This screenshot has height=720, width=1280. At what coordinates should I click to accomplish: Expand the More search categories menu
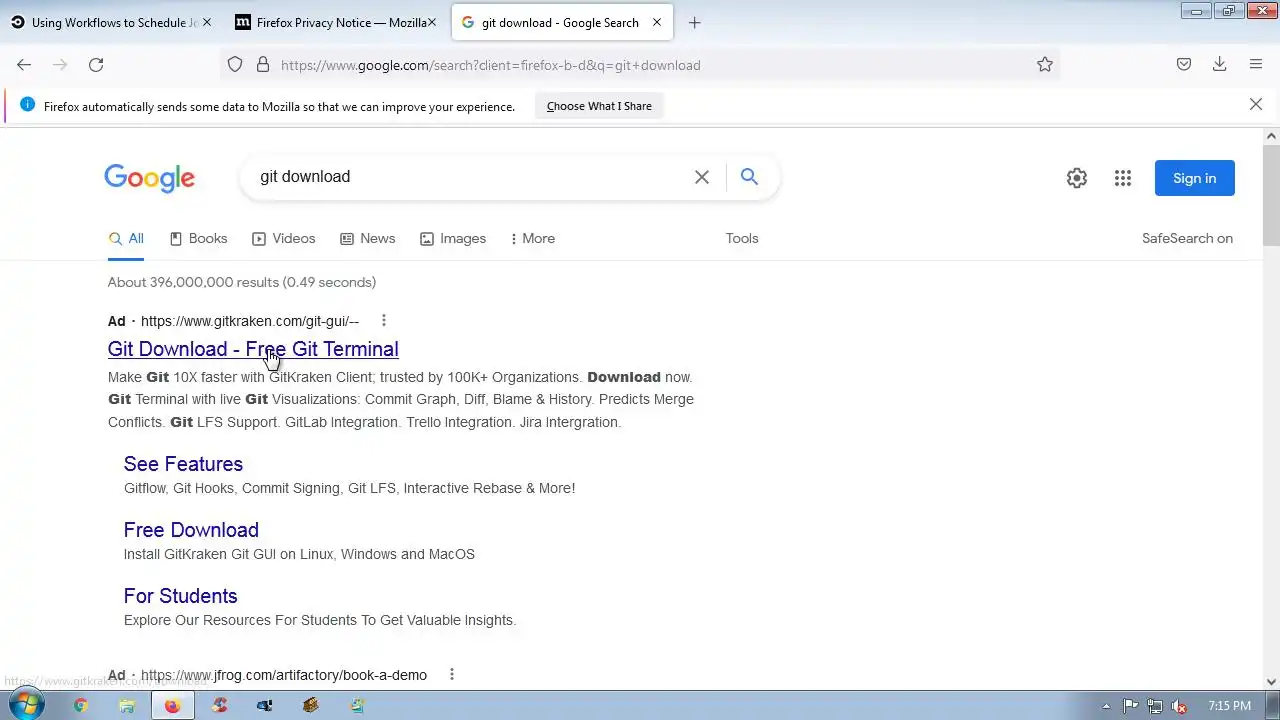(533, 239)
